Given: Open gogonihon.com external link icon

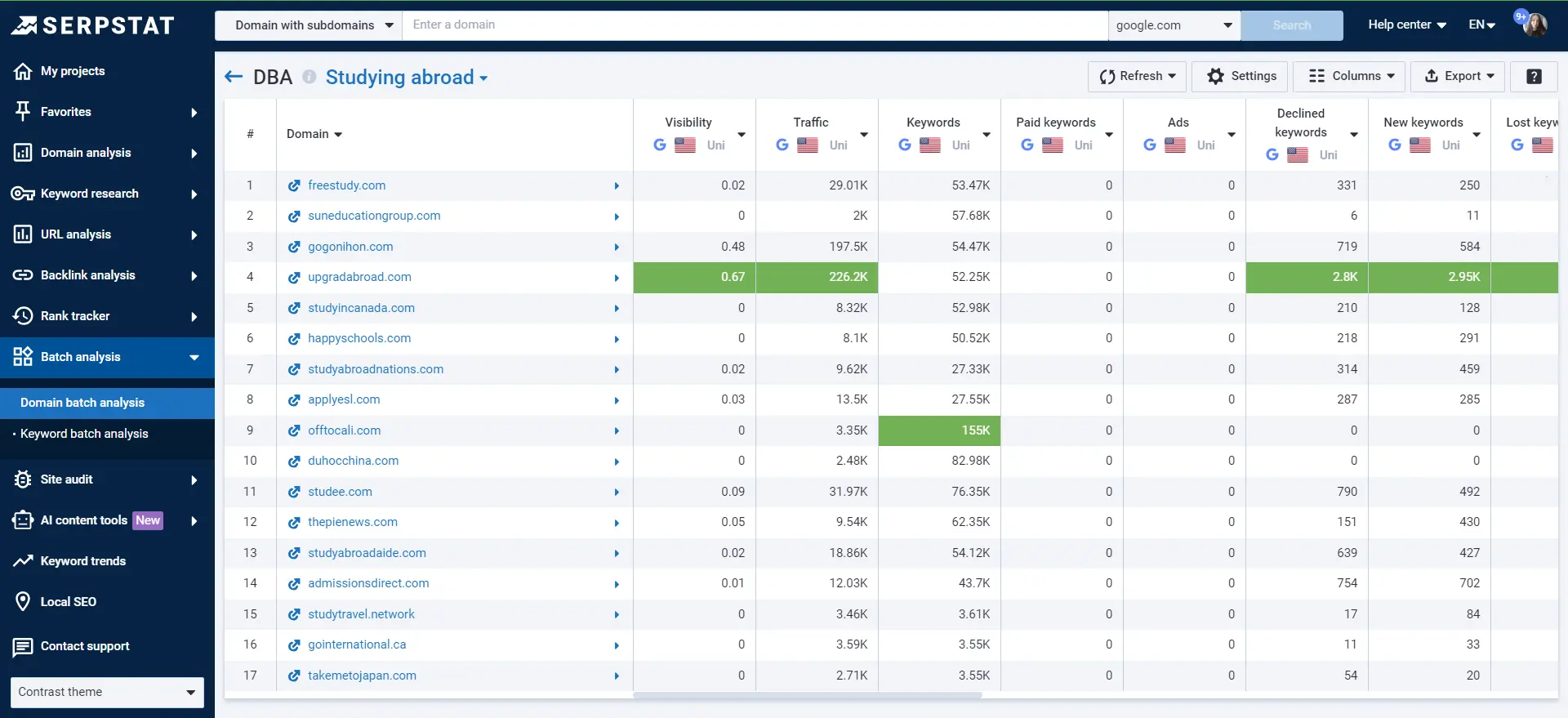Looking at the screenshot, I should pos(294,247).
